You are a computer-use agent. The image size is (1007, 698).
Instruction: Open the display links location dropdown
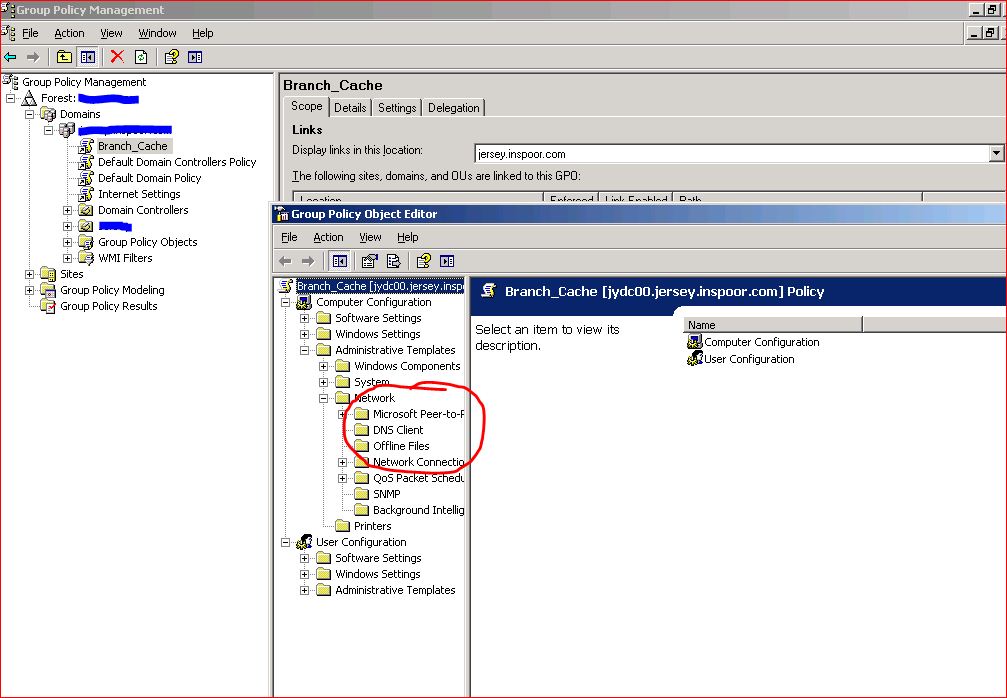coord(995,155)
